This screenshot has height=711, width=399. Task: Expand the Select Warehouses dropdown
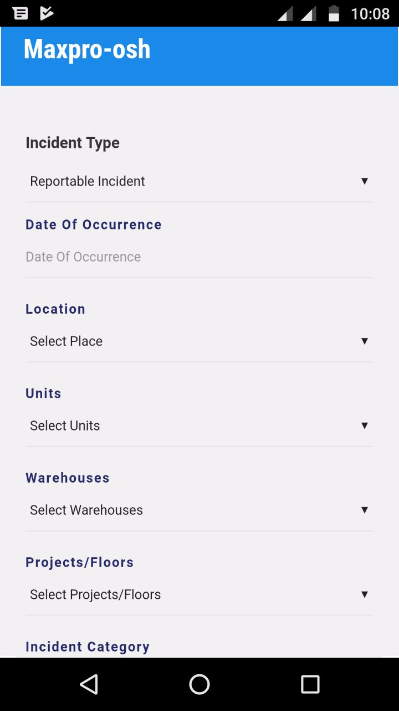pos(200,510)
